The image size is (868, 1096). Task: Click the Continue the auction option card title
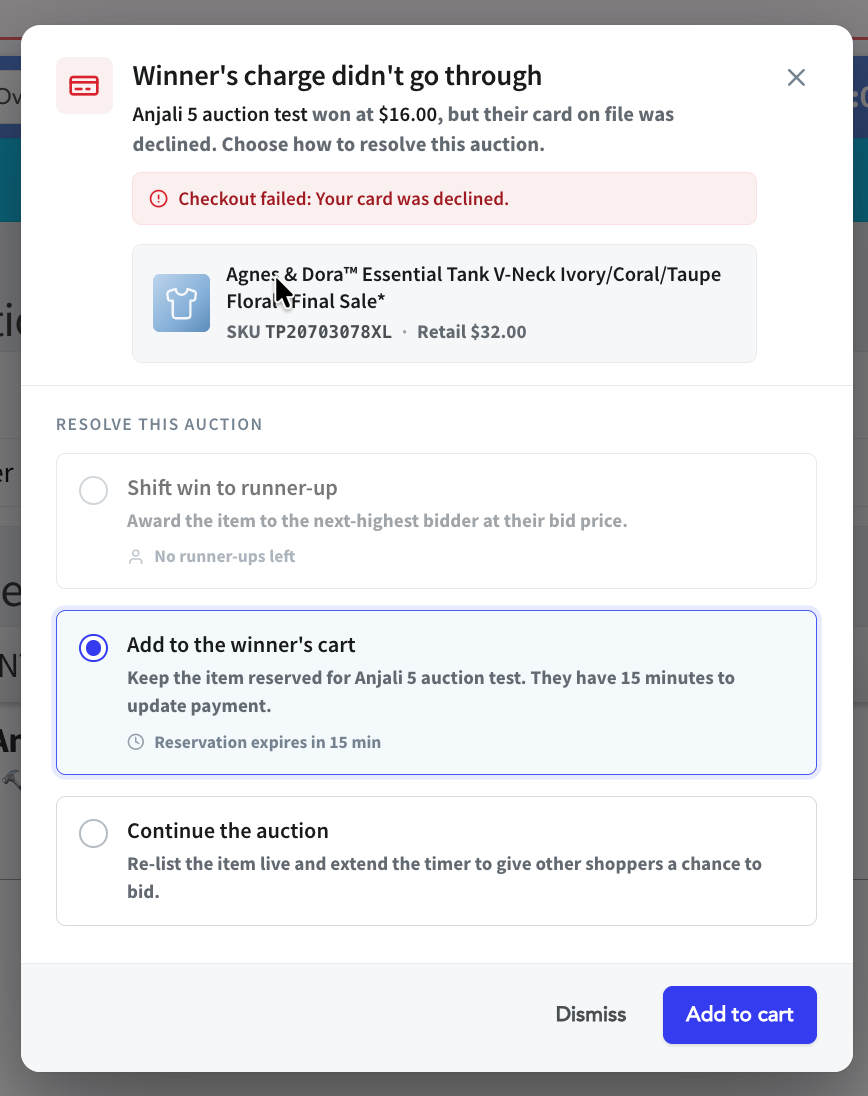tap(228, 830)
